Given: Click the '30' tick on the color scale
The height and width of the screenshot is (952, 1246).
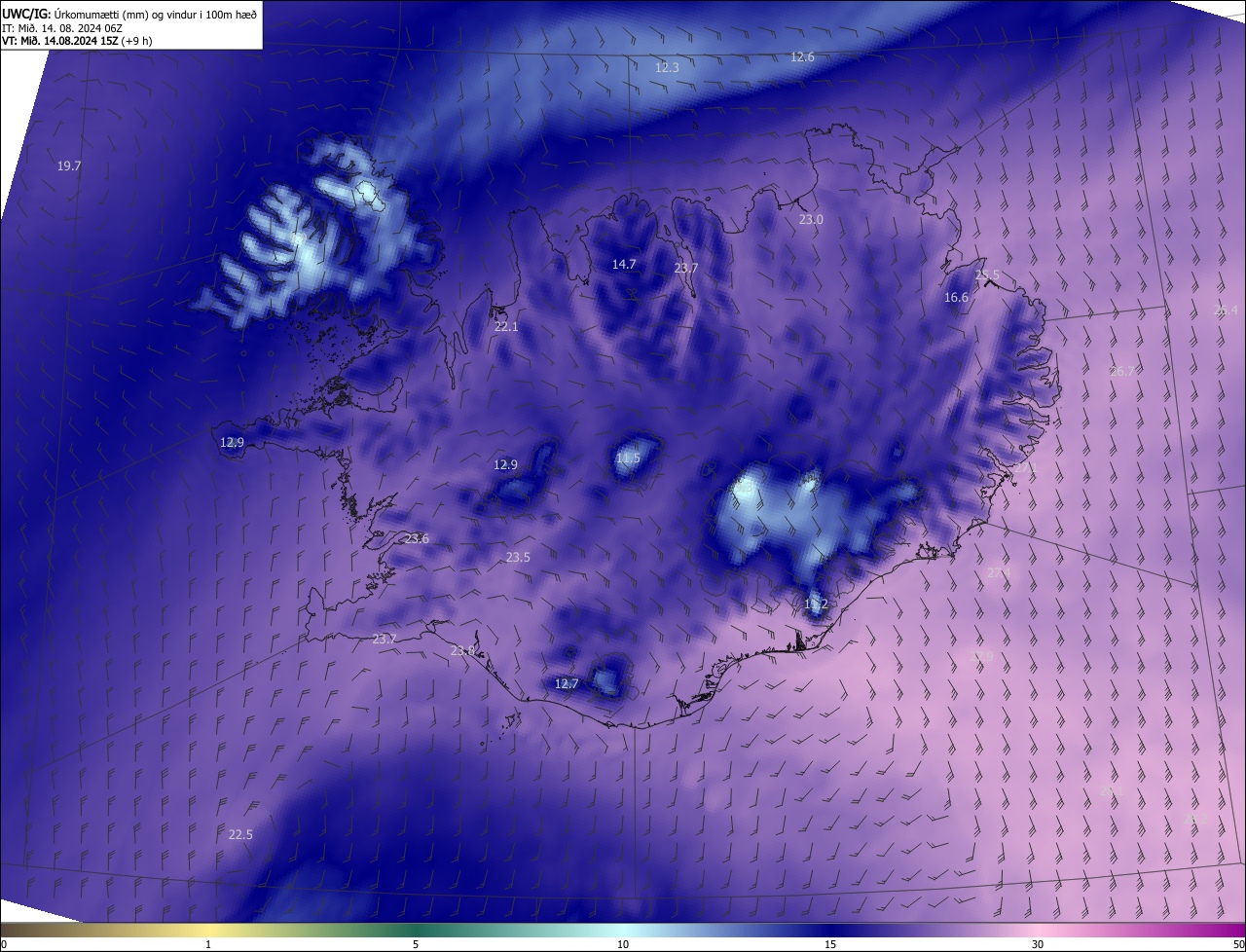Looking at the screenshot, I should point(1038,944).
